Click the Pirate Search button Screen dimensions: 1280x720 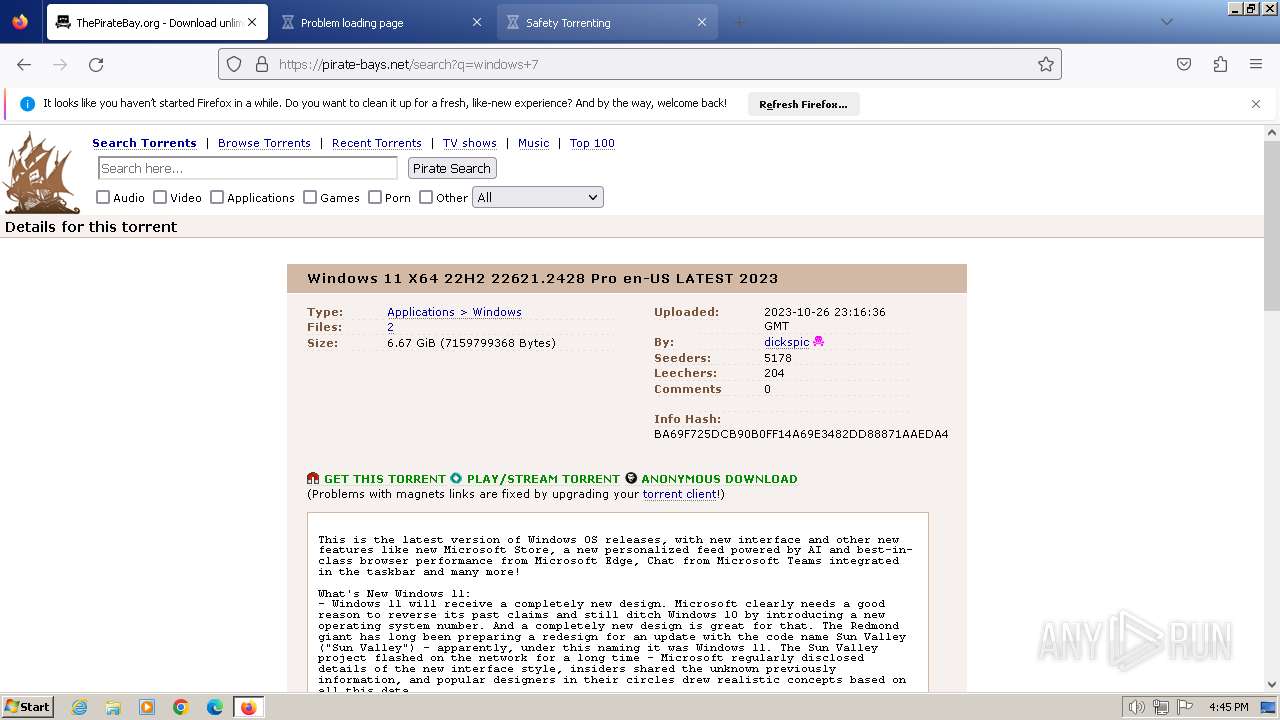pyautogui.click(x=452, y=168)
